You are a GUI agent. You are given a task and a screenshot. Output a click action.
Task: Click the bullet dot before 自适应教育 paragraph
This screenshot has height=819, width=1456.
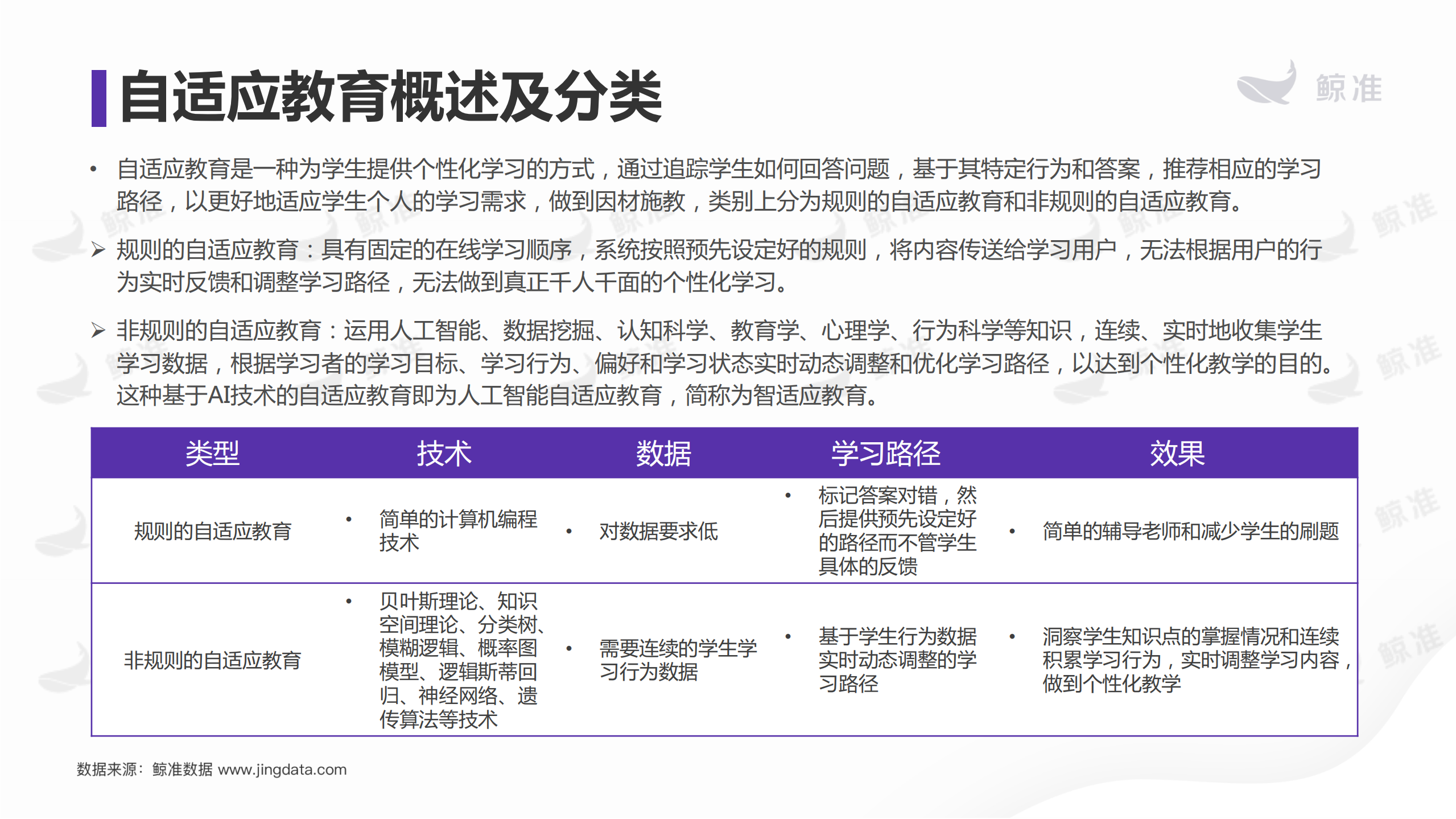point(93,168)
